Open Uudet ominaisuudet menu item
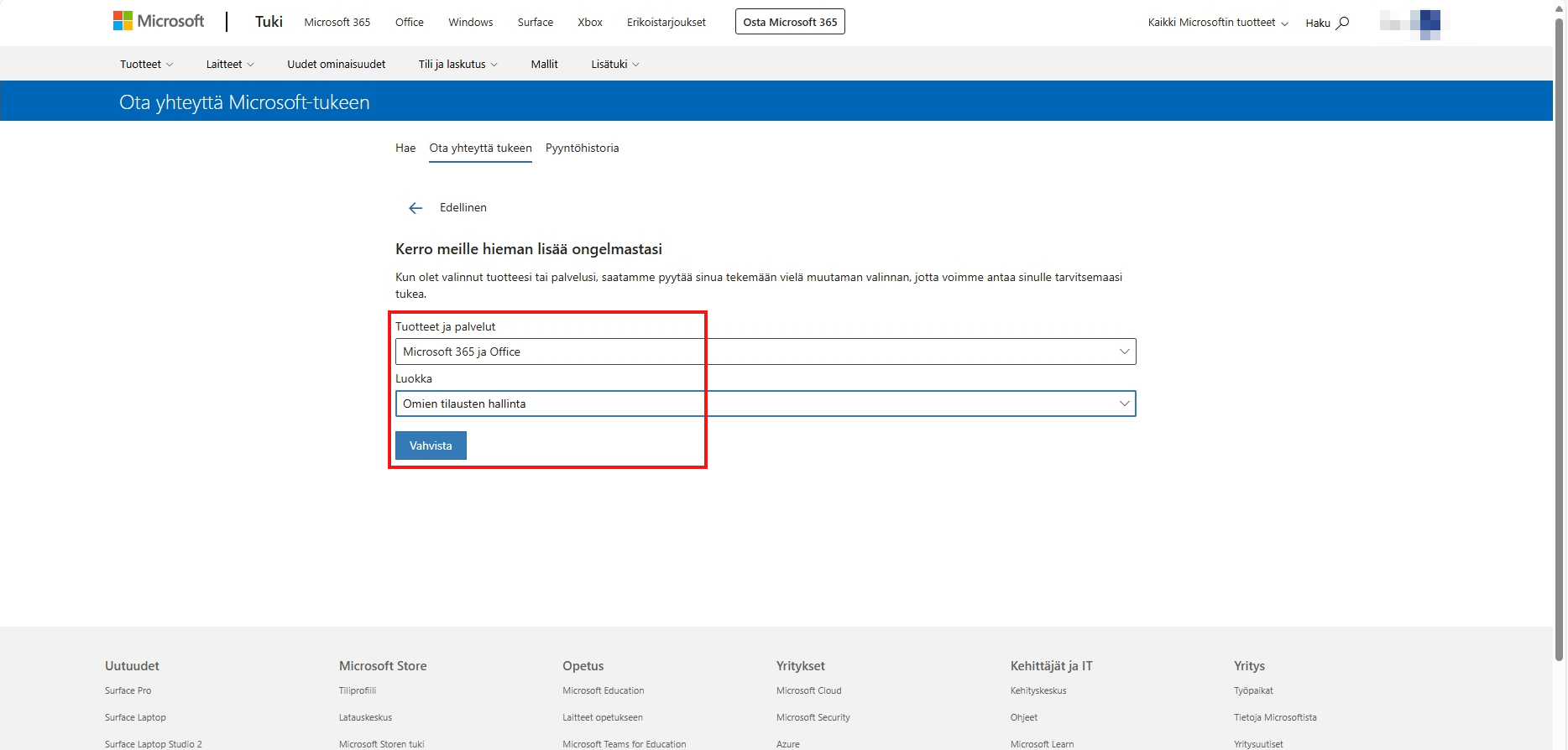The image size is (1568, 750). 337,64
